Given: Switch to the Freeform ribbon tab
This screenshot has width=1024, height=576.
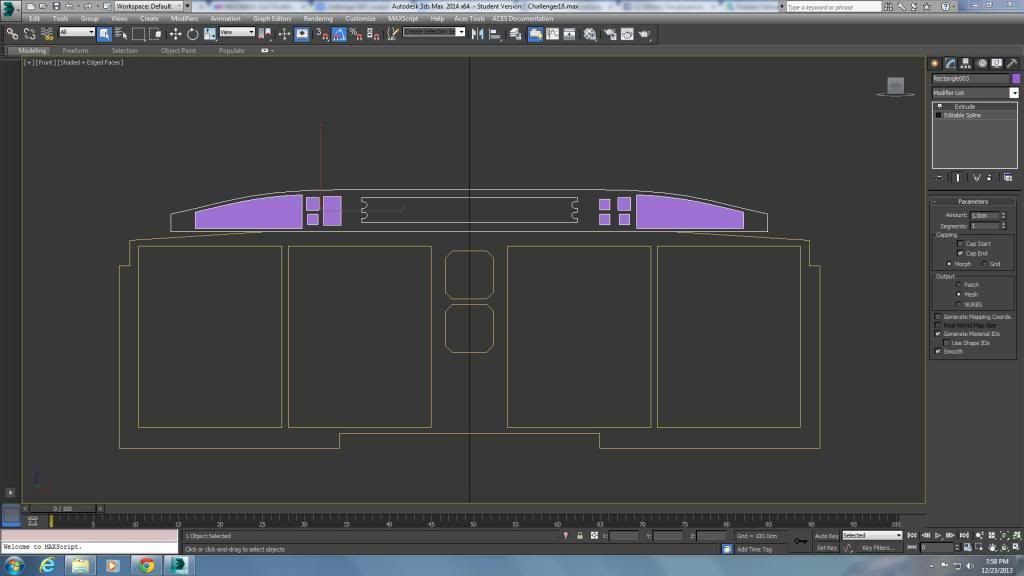Looking at the screenshot, I should (x=75, y=50).
